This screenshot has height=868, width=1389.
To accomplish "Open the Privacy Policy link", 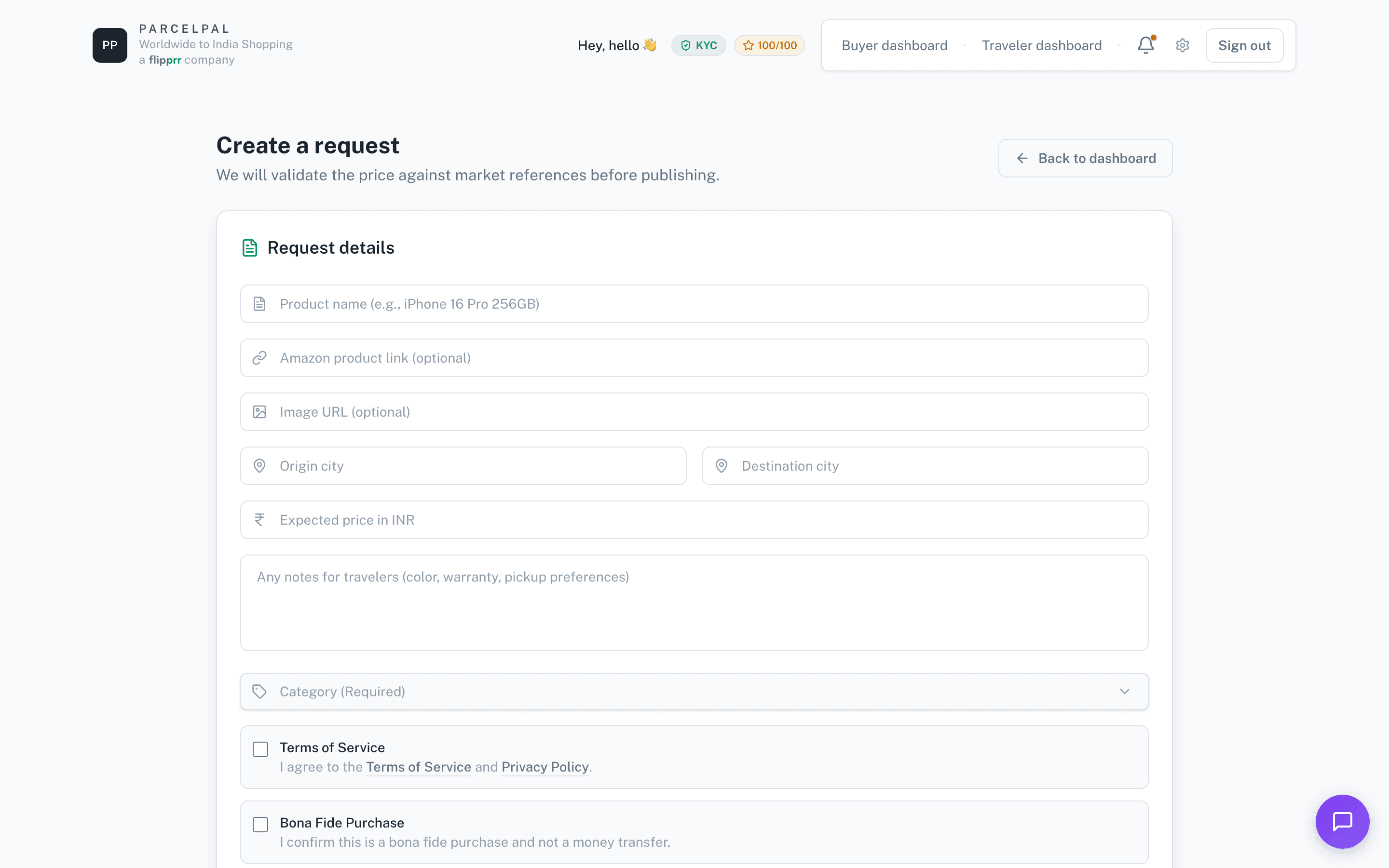I will [x=545, y=767].
